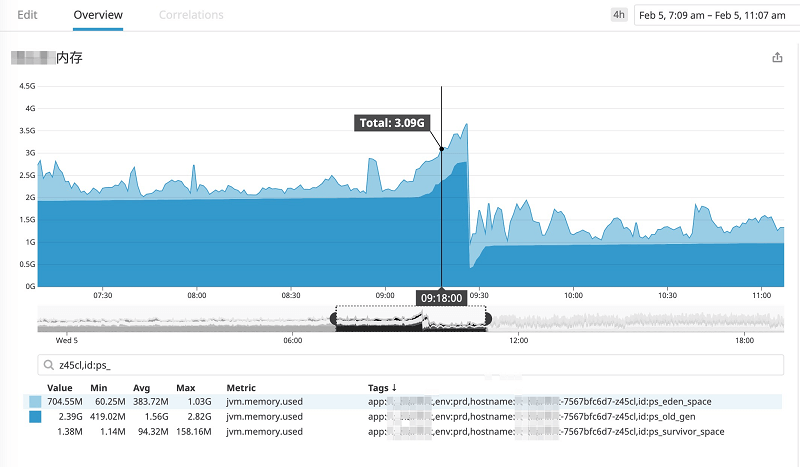Click the sort arrow beside Tags

point(393,387)
